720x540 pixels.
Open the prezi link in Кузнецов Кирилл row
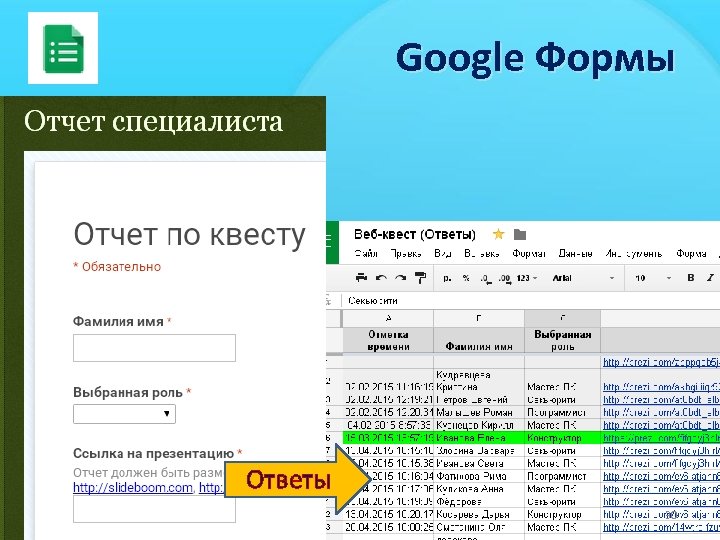(x=661, y=425)
